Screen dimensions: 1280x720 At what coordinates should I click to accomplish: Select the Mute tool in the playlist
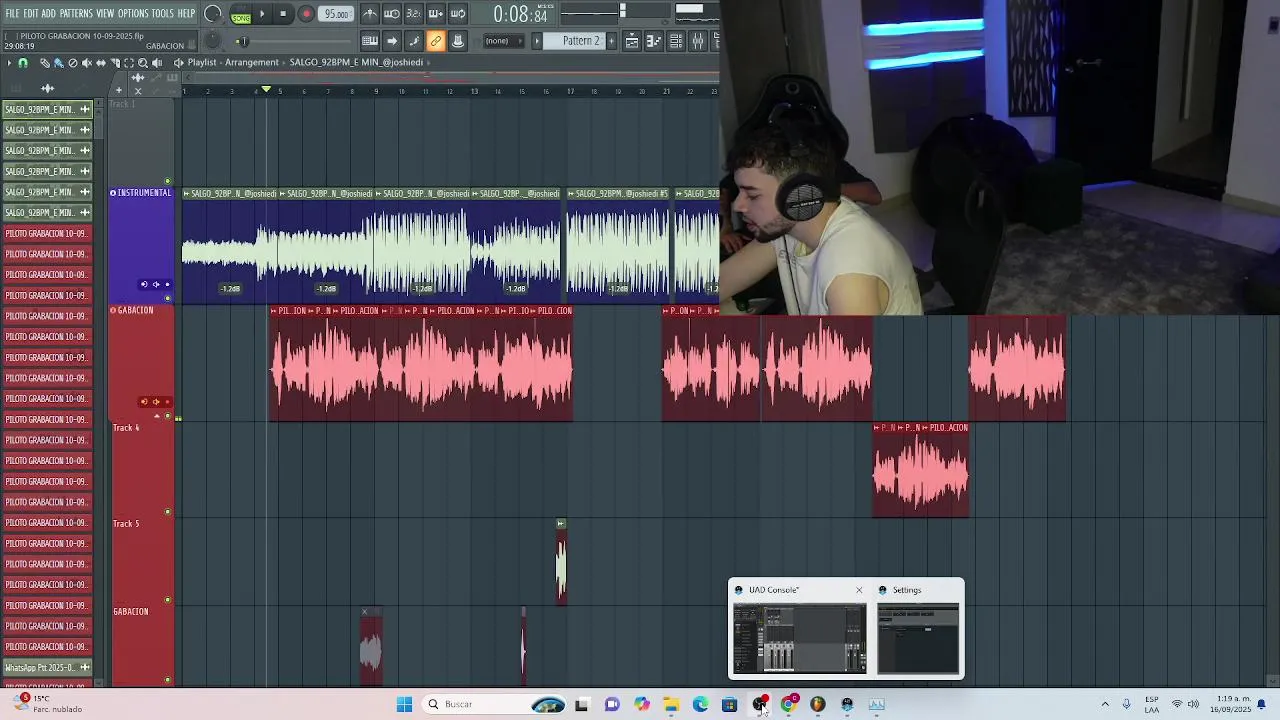click(87, 63)
